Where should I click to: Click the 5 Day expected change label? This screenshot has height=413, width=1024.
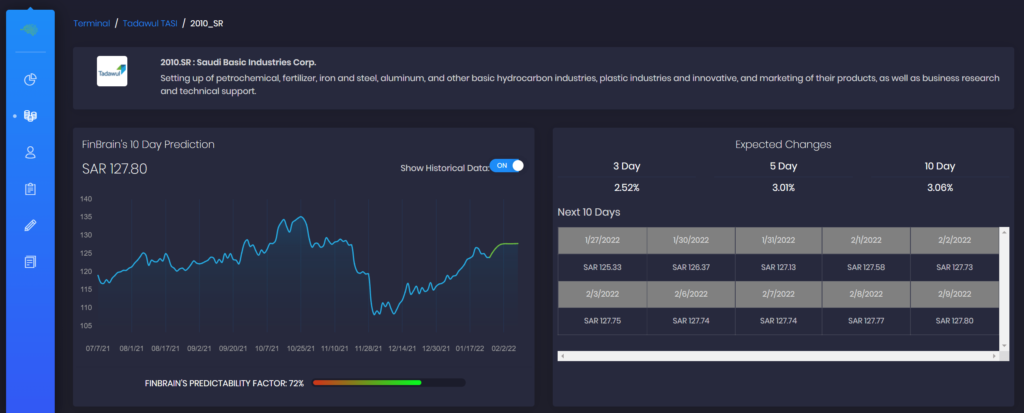click(783, 166)
